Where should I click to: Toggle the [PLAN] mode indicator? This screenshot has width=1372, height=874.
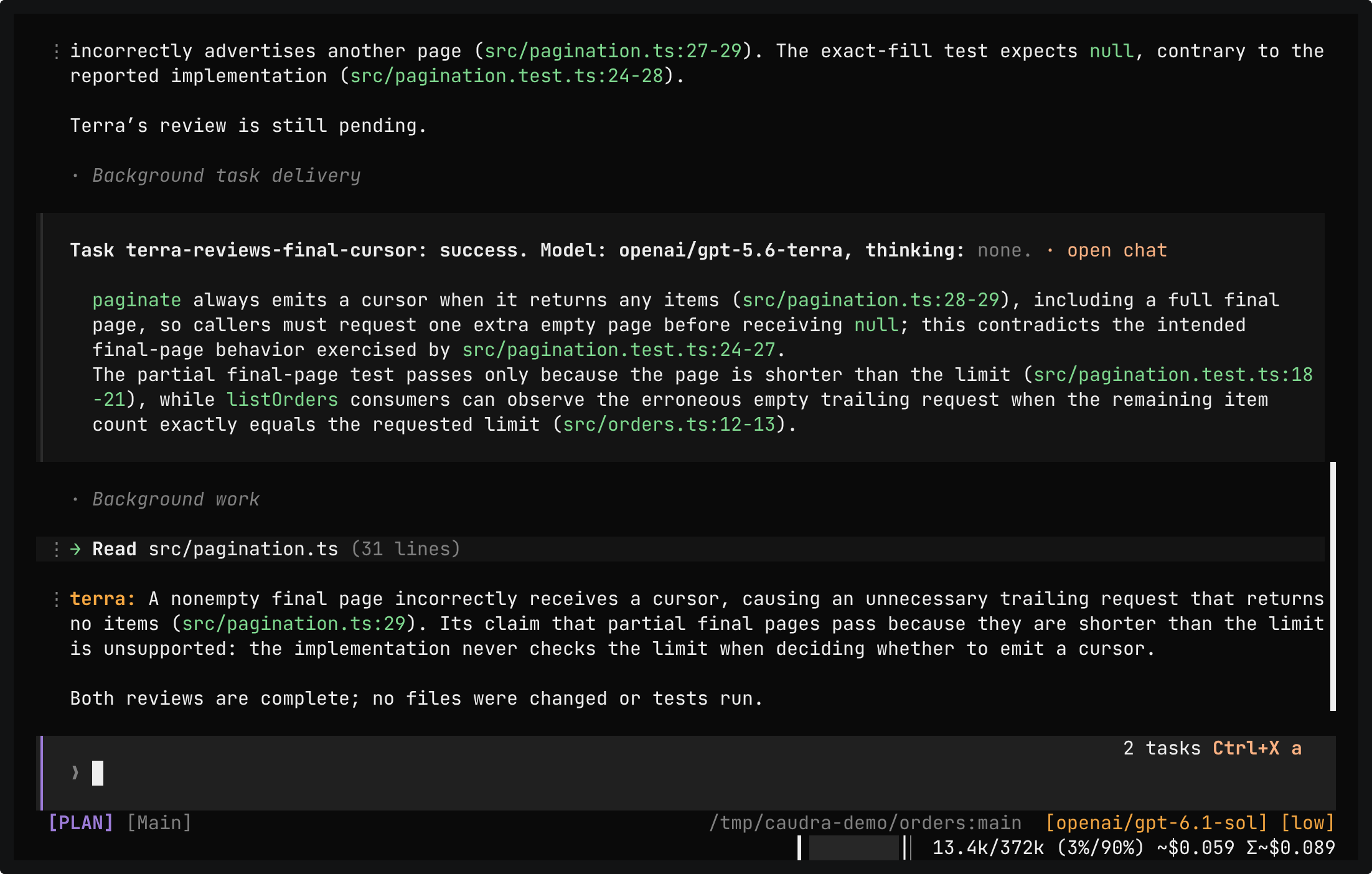click(x=81, y=823)
